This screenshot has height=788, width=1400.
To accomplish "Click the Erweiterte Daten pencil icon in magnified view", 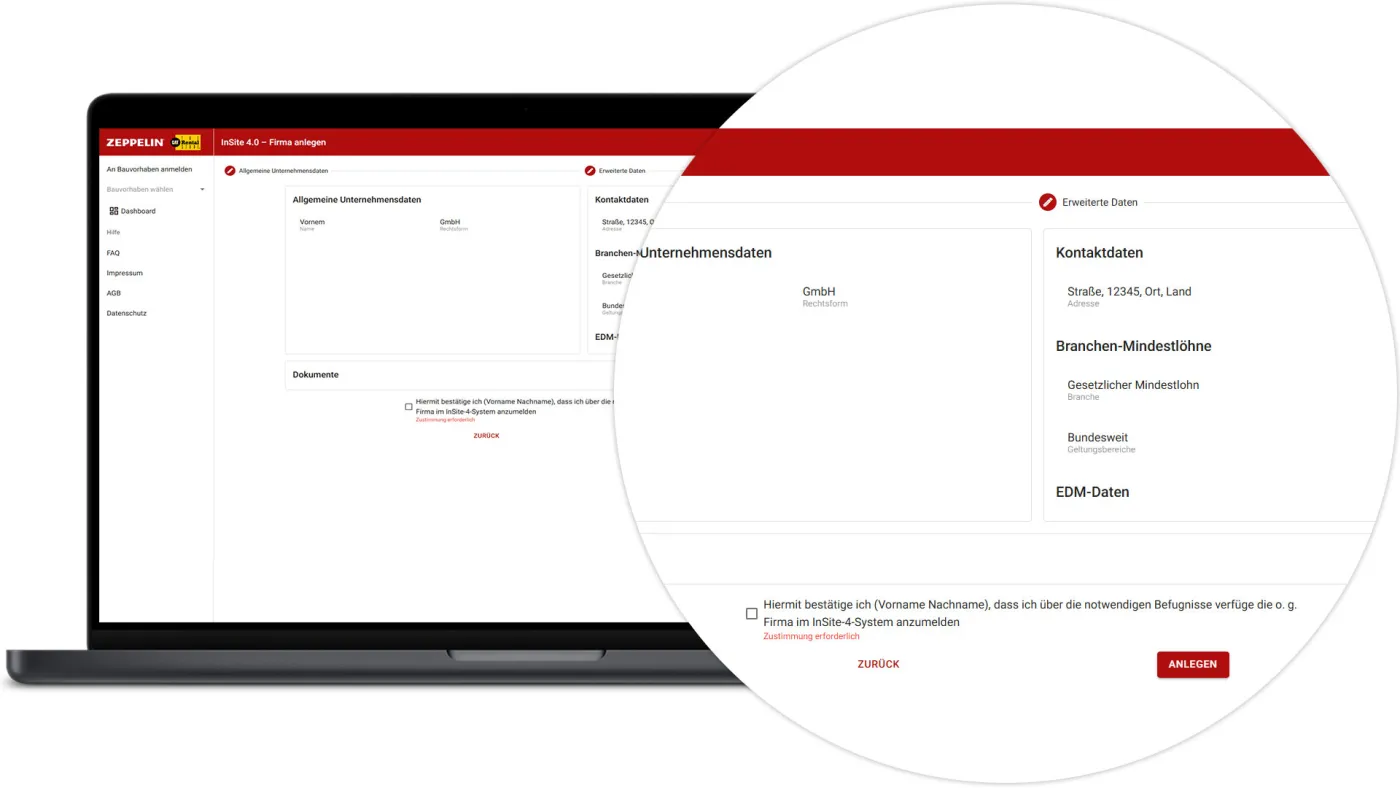I will click(x=1047, y=202).
